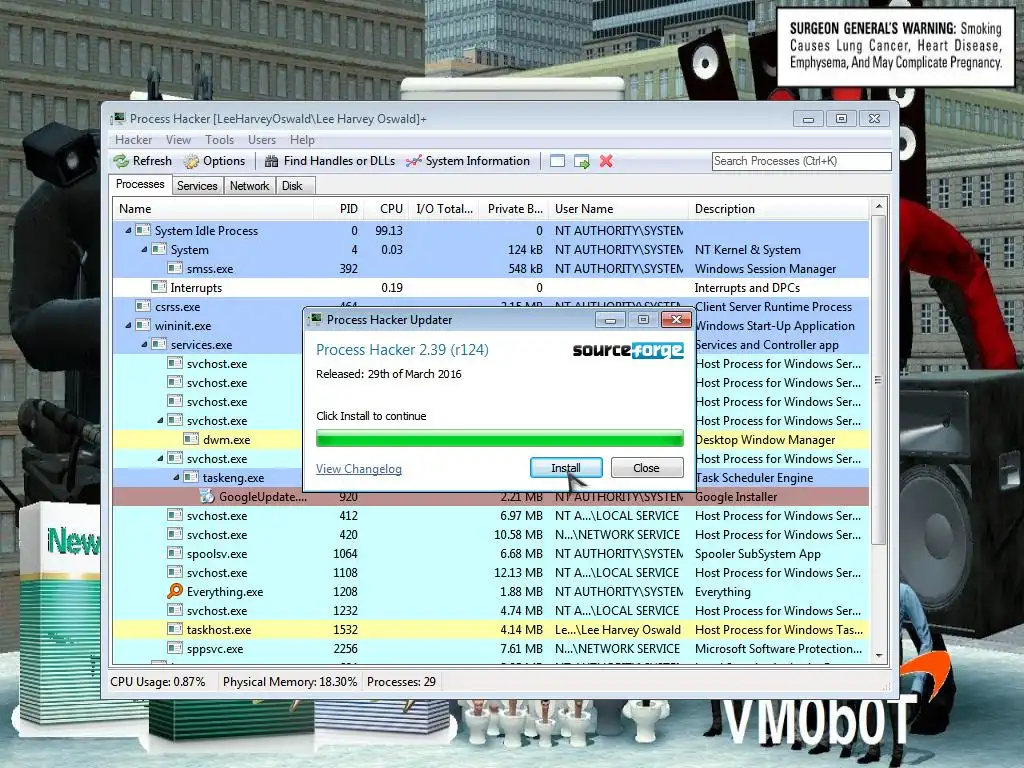Click the find window and thread icon

pos(582,161)
